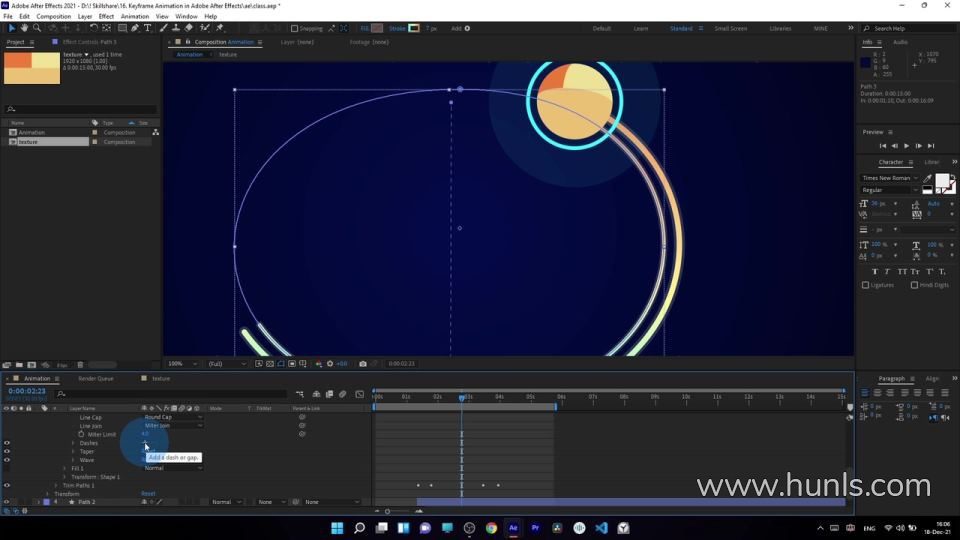960x540 pixels.
Task: Click Reset next to Transform
Action: click(148, 493)
